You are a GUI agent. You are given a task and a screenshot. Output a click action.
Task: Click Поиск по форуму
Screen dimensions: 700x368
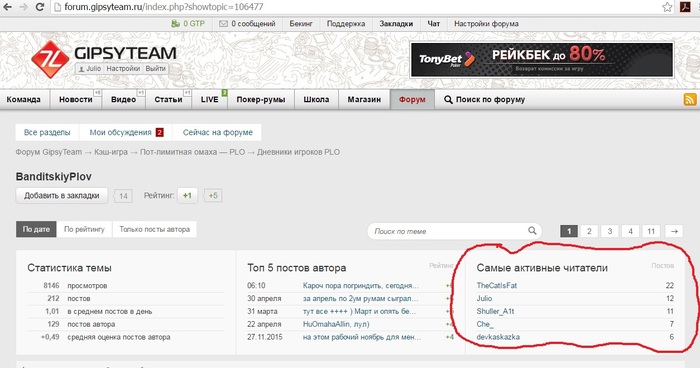485,100
